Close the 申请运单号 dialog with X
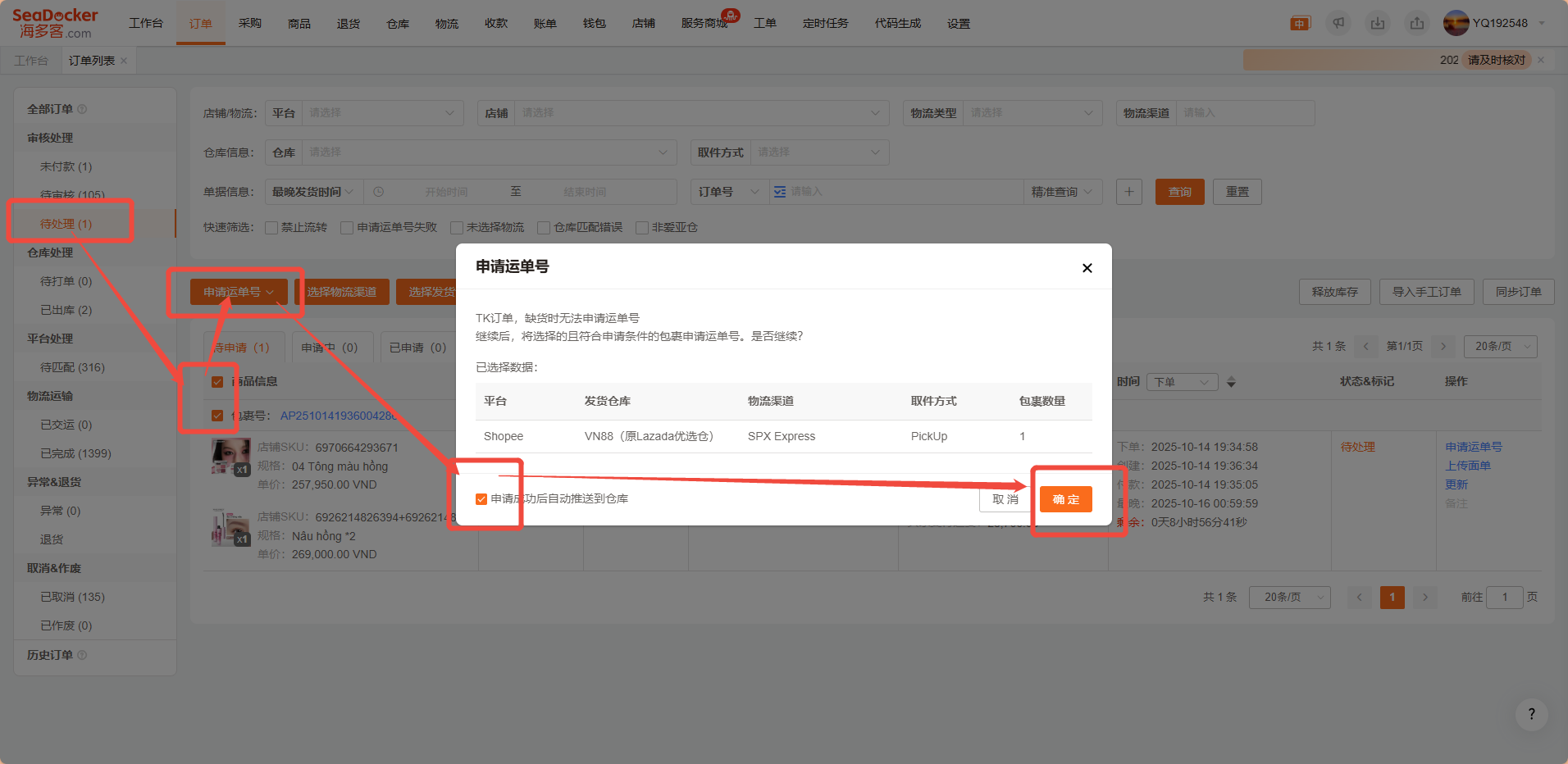 coord(1087,268)
